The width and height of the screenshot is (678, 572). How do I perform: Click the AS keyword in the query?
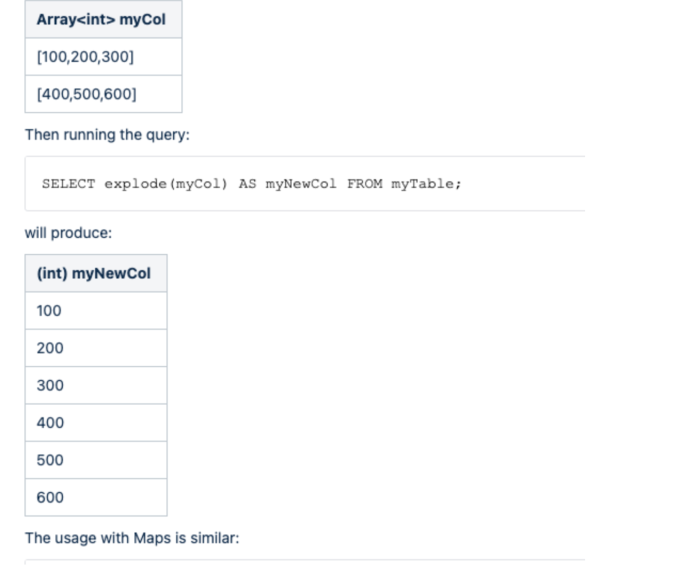click(x=247, y=184)
